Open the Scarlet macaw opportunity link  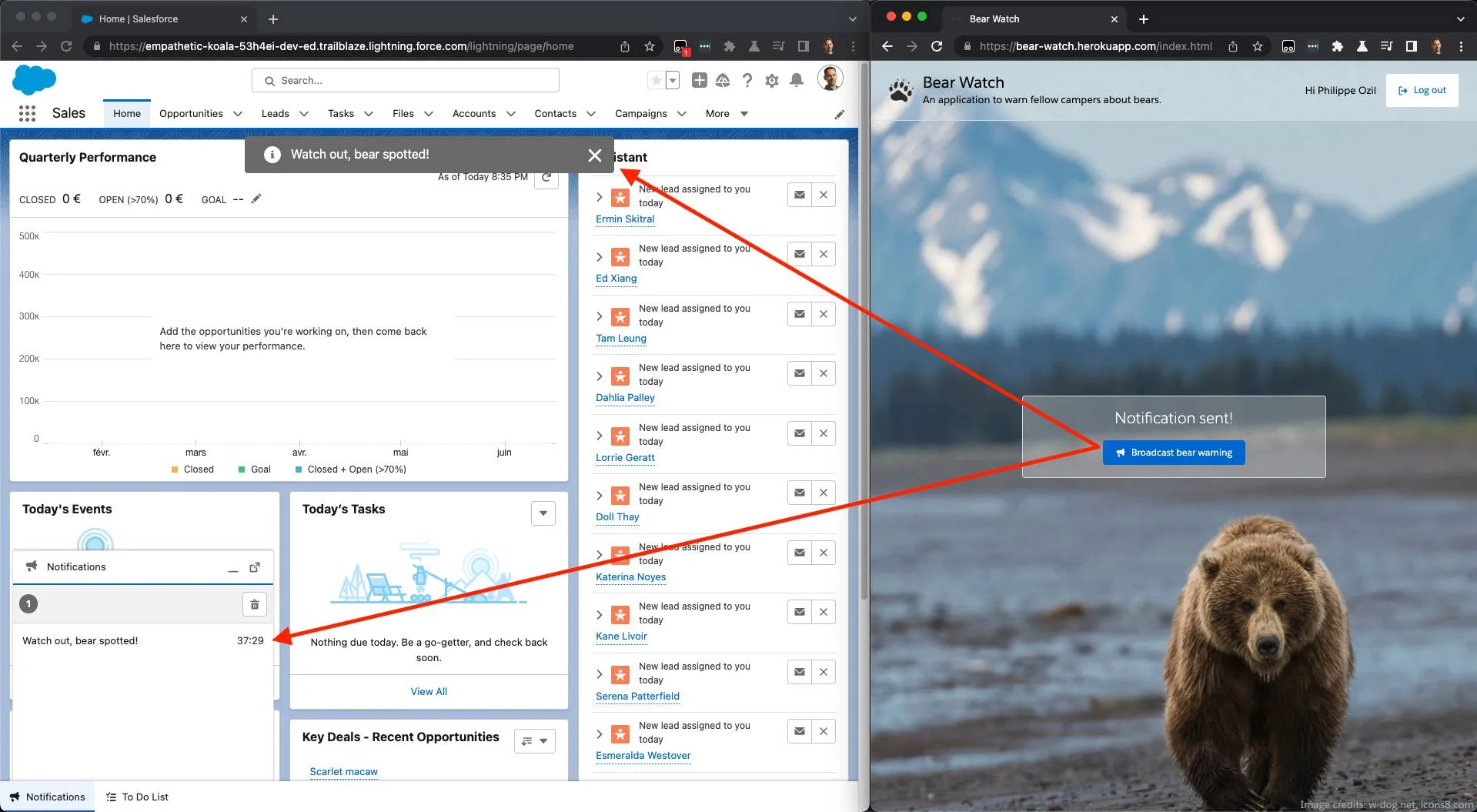point(343,772)
